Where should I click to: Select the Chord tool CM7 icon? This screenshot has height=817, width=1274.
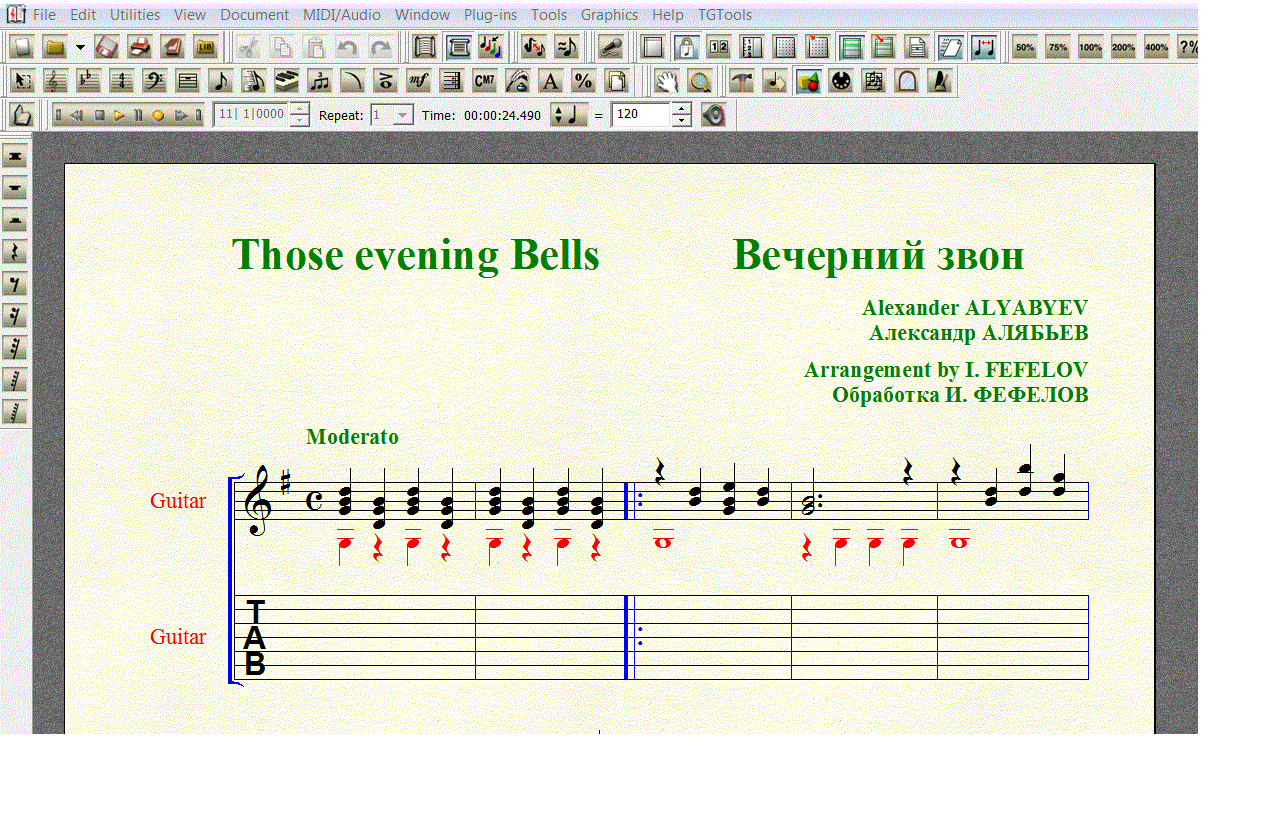coord(485,82)
